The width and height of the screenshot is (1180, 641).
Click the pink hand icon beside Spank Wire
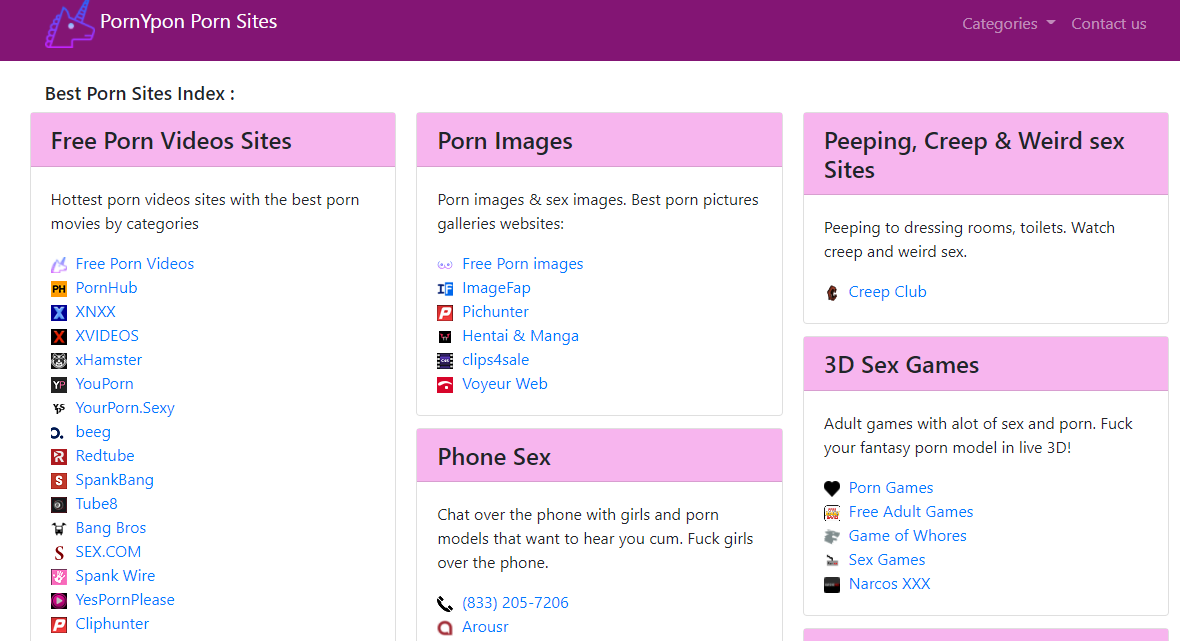(x=59, y=576)
